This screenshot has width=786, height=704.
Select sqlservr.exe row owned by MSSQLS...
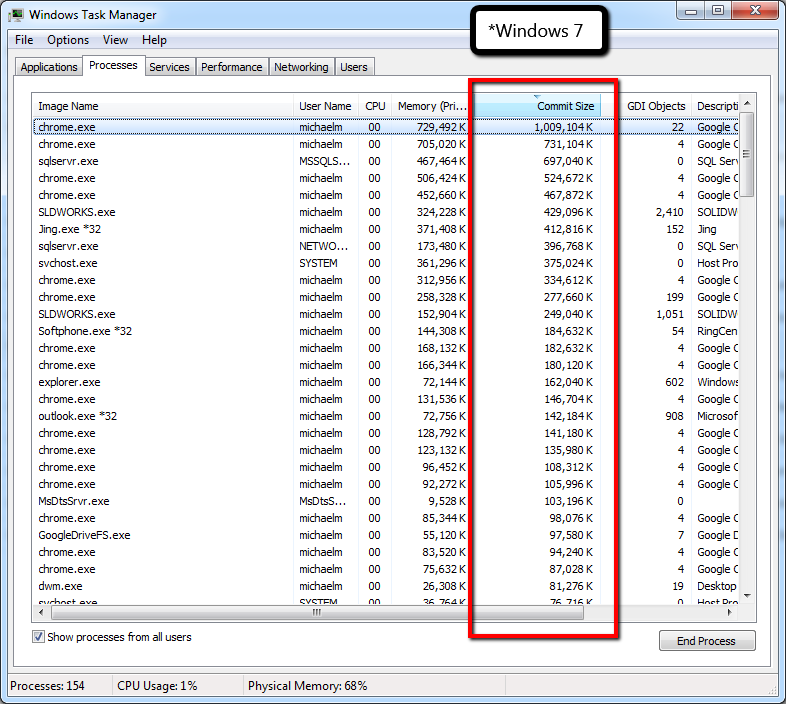386,161
